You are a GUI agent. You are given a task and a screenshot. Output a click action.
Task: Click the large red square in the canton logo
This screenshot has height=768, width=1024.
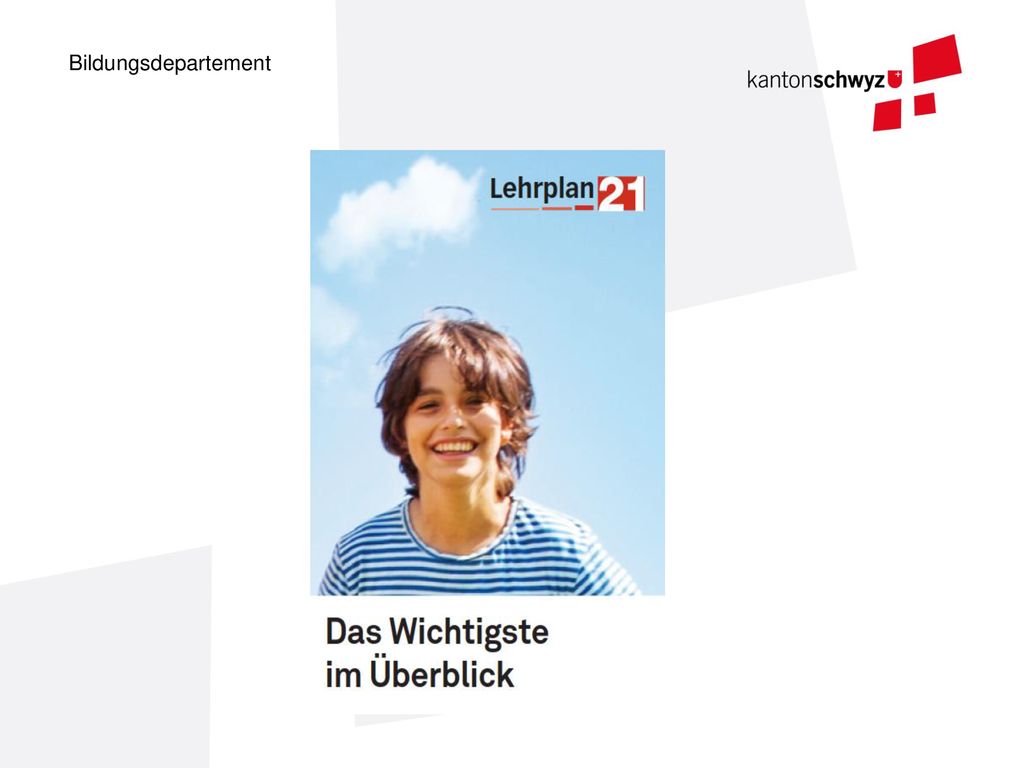click(x=937, y=59)
